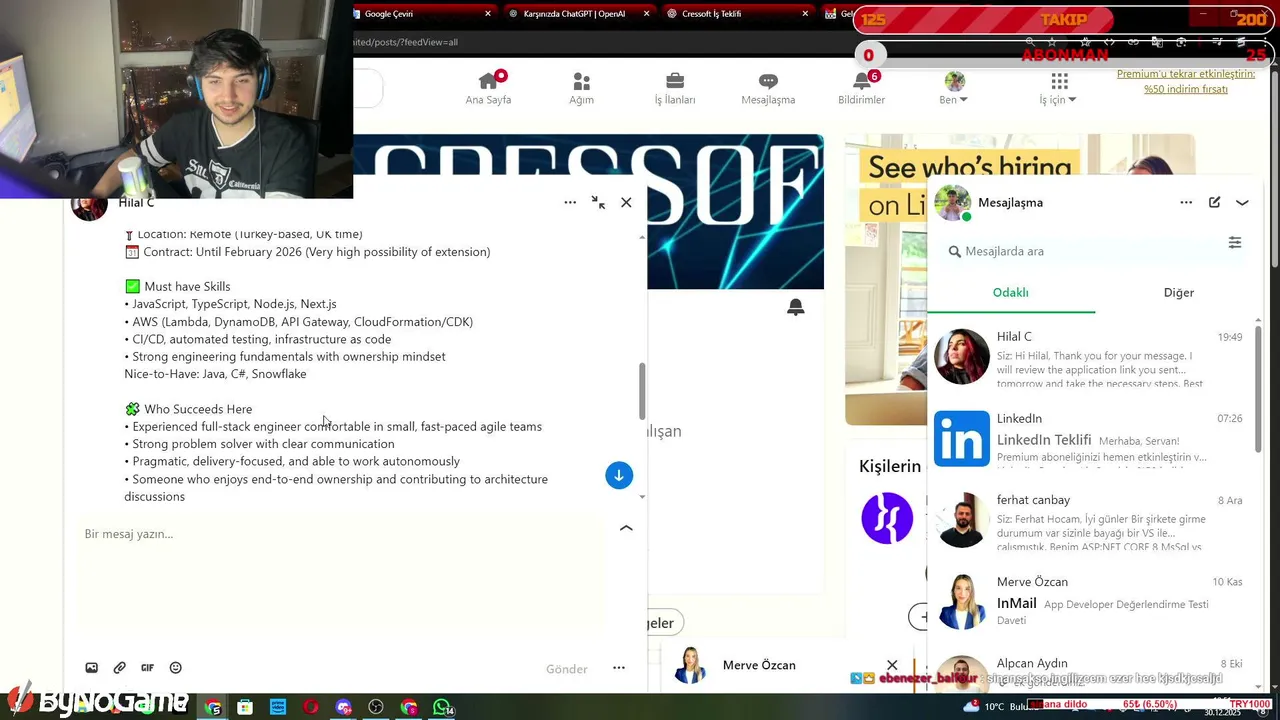Click the chat scrollbar up arrow
The width and height of the screenshot is (1280, 720).
(642, 237)
